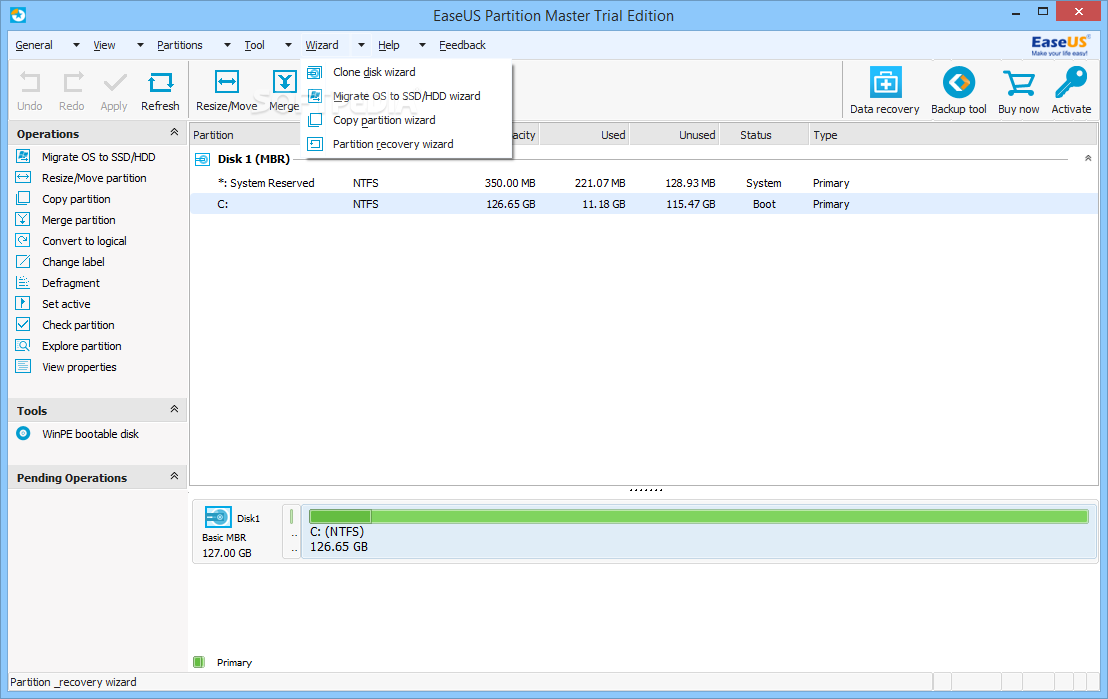Click the System Reserved block in disk map
This screenshot has height=699, width=1108.
tap(291, 531)
